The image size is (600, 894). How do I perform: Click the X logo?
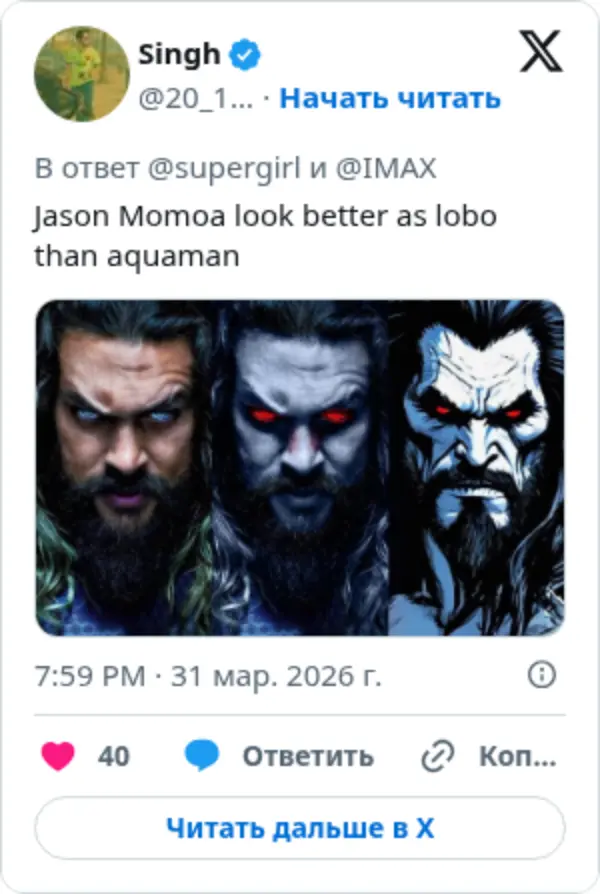541,52
